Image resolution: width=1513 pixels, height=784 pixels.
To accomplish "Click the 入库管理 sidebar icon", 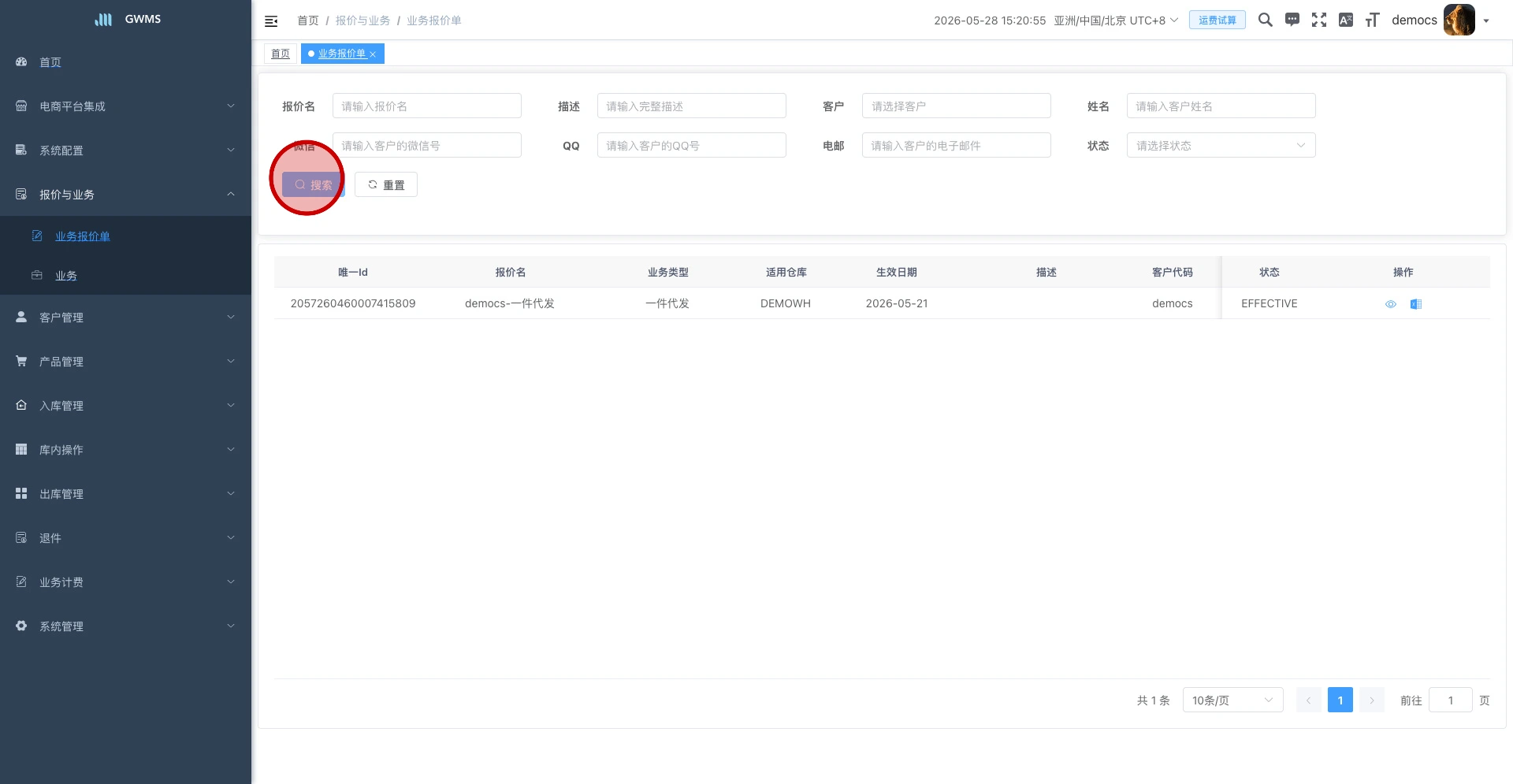I will pos(21,405).
